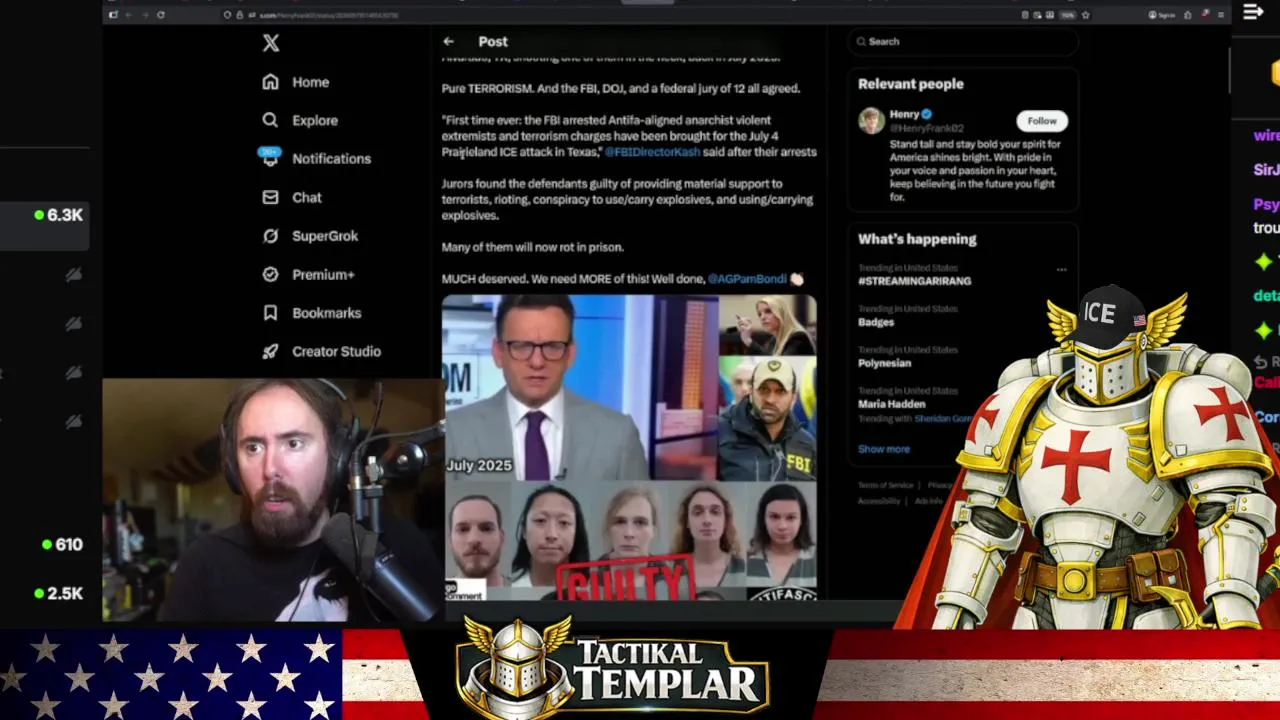
Task: Click the "Pure TERRORISM" post sentence
Action: point(621,88)
